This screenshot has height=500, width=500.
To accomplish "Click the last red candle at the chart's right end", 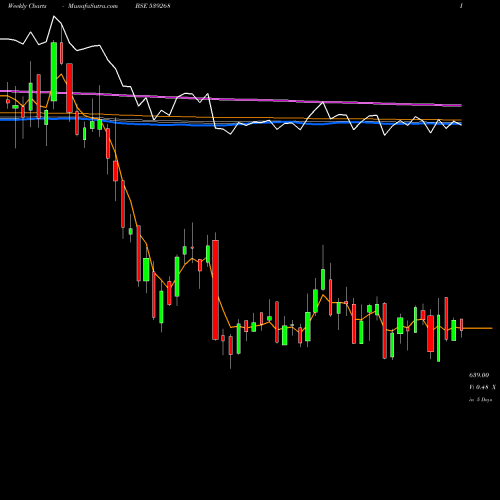I will pyautogui.click(x=462, y=324).
